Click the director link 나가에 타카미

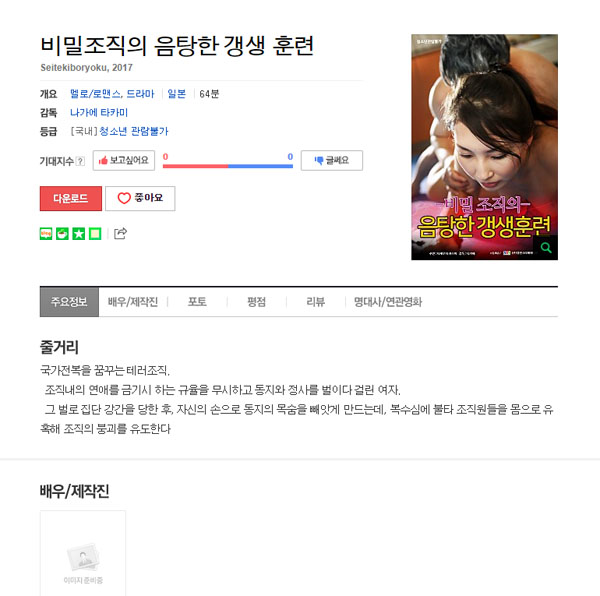(99, 112)
